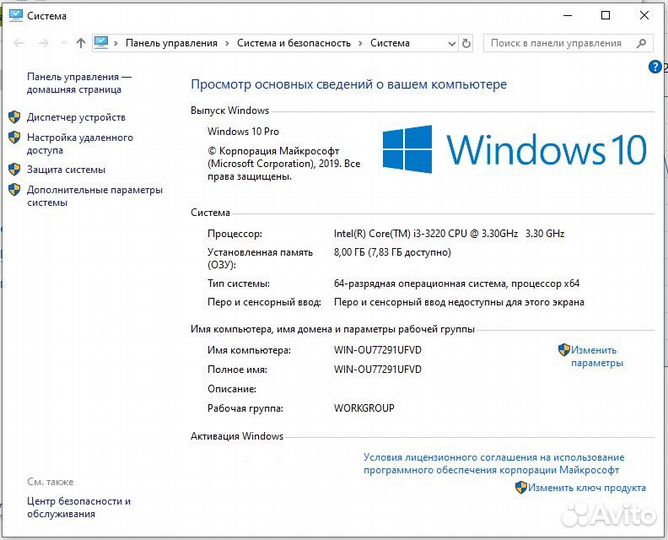Screen dimensions: 668x540
Task: Maximize the Система window
Action: [x=605, y=16]
